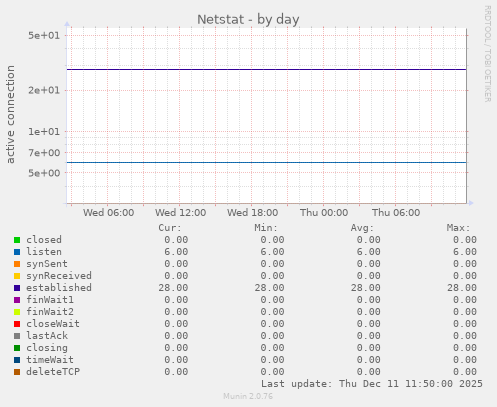Click the magenta finWait1 legend swatch
Image resolution: width=497 pixels, height=407 pixels.
pos(17,300)
